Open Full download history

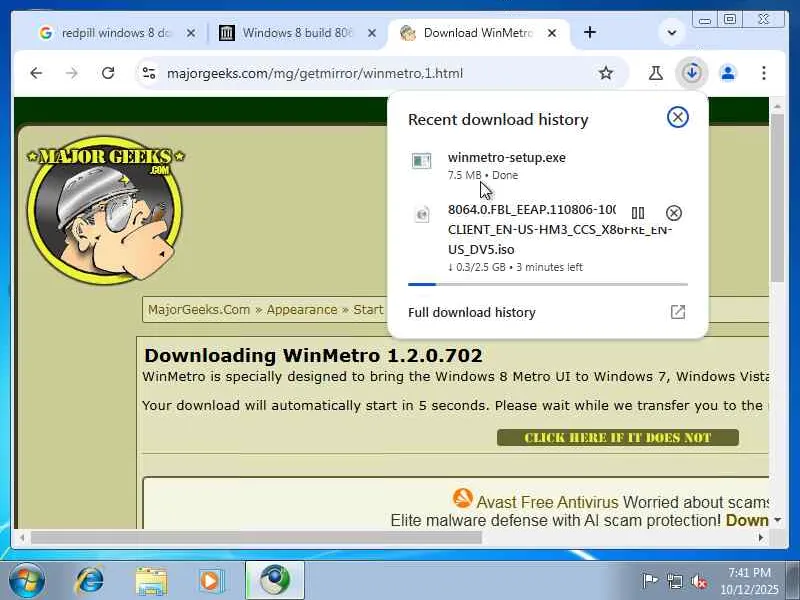(x=547, y=312)
